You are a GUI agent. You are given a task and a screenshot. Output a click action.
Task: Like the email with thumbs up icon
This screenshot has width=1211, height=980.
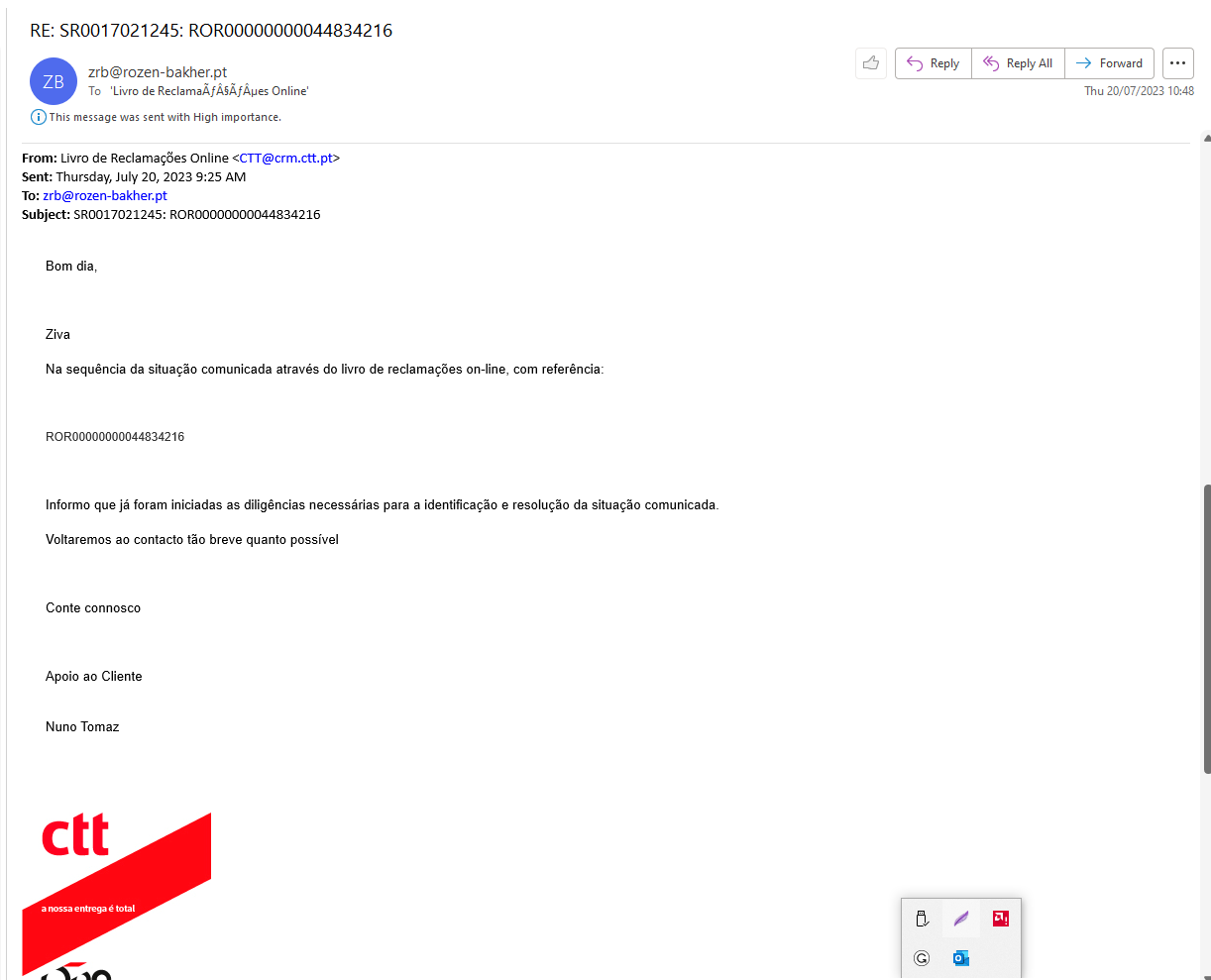[x=870, y=62]
